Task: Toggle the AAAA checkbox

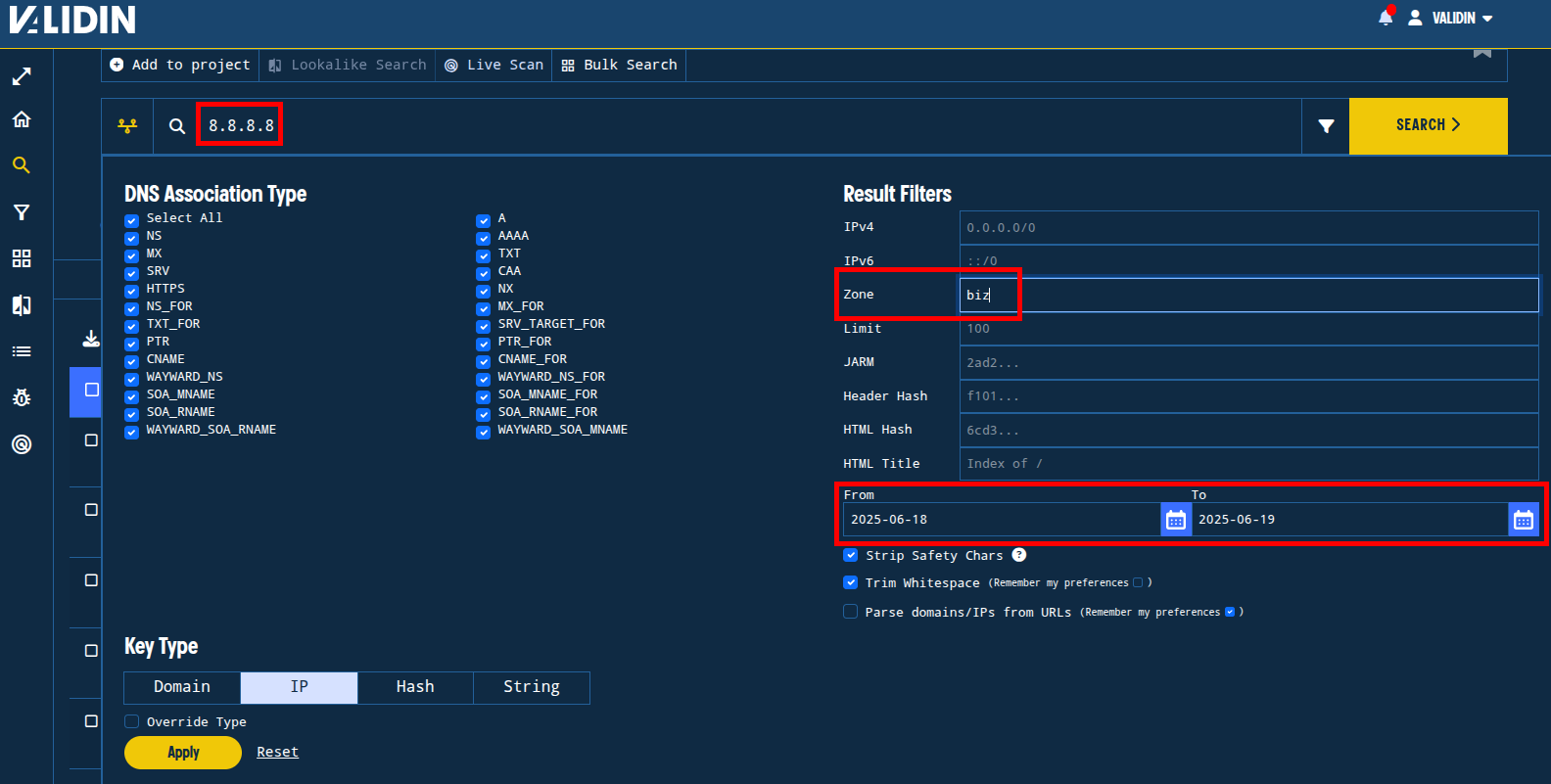Action: [x=483, y=238]
